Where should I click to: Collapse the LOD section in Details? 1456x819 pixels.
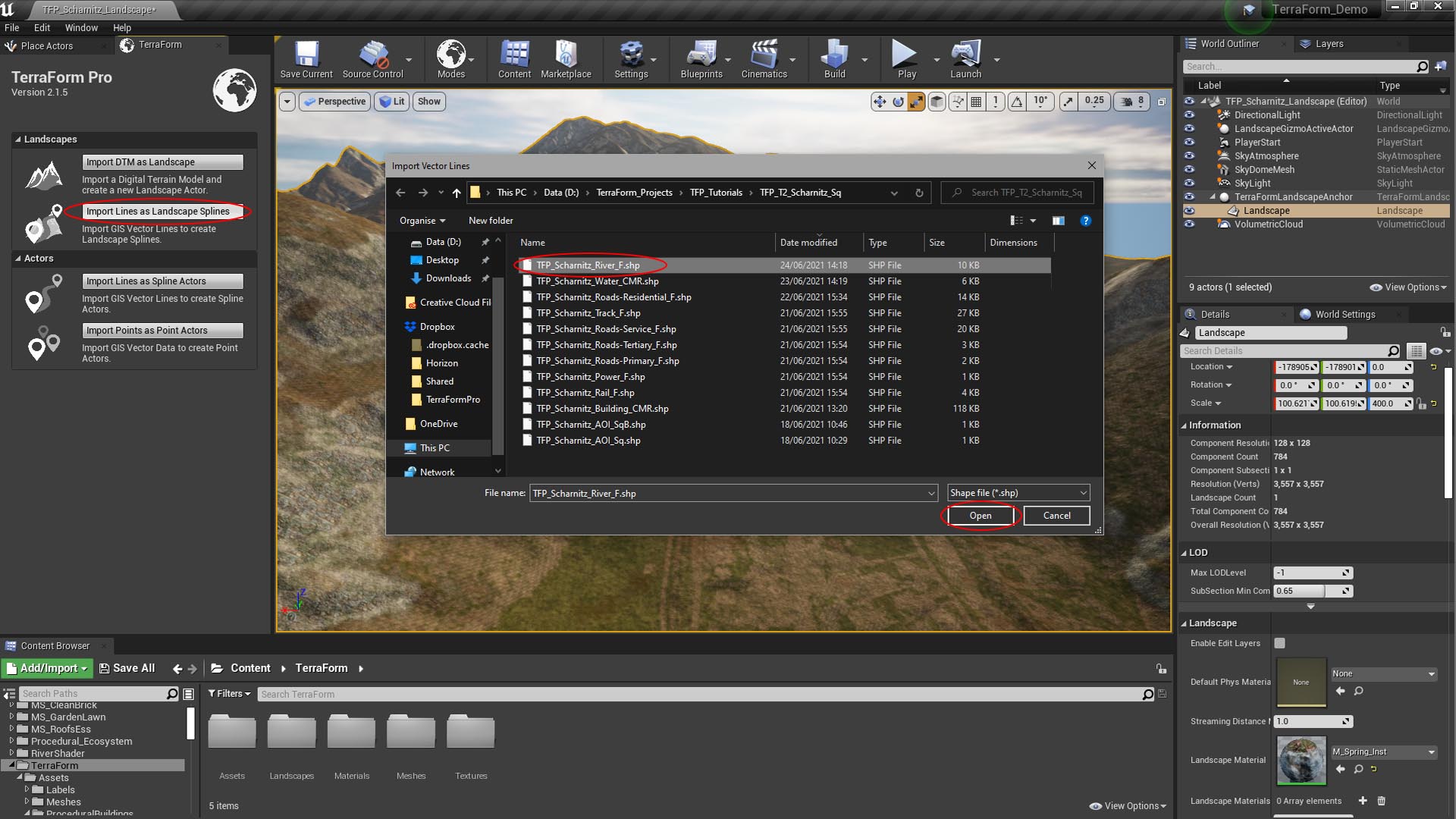pyautogui.click(x=1184, y=553)
